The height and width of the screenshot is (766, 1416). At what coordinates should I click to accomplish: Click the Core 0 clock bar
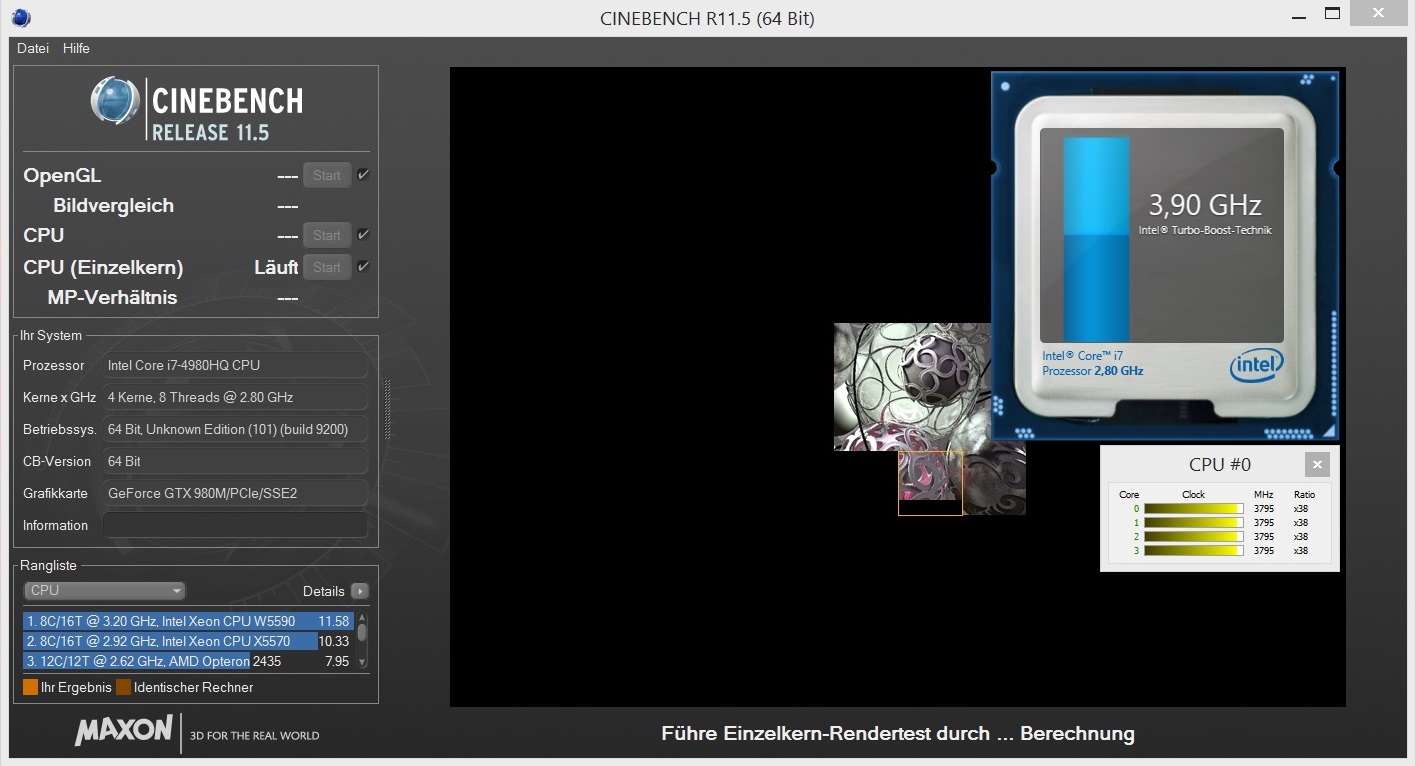[x=1193, y=509]
